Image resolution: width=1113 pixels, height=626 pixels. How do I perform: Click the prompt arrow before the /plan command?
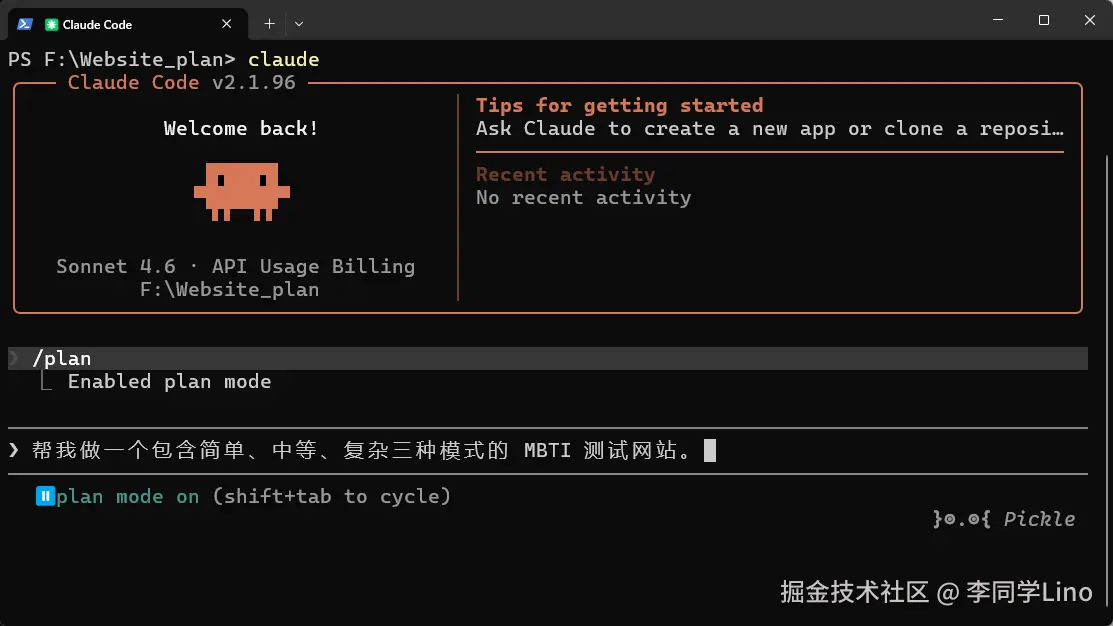click(x=14, y=358)
